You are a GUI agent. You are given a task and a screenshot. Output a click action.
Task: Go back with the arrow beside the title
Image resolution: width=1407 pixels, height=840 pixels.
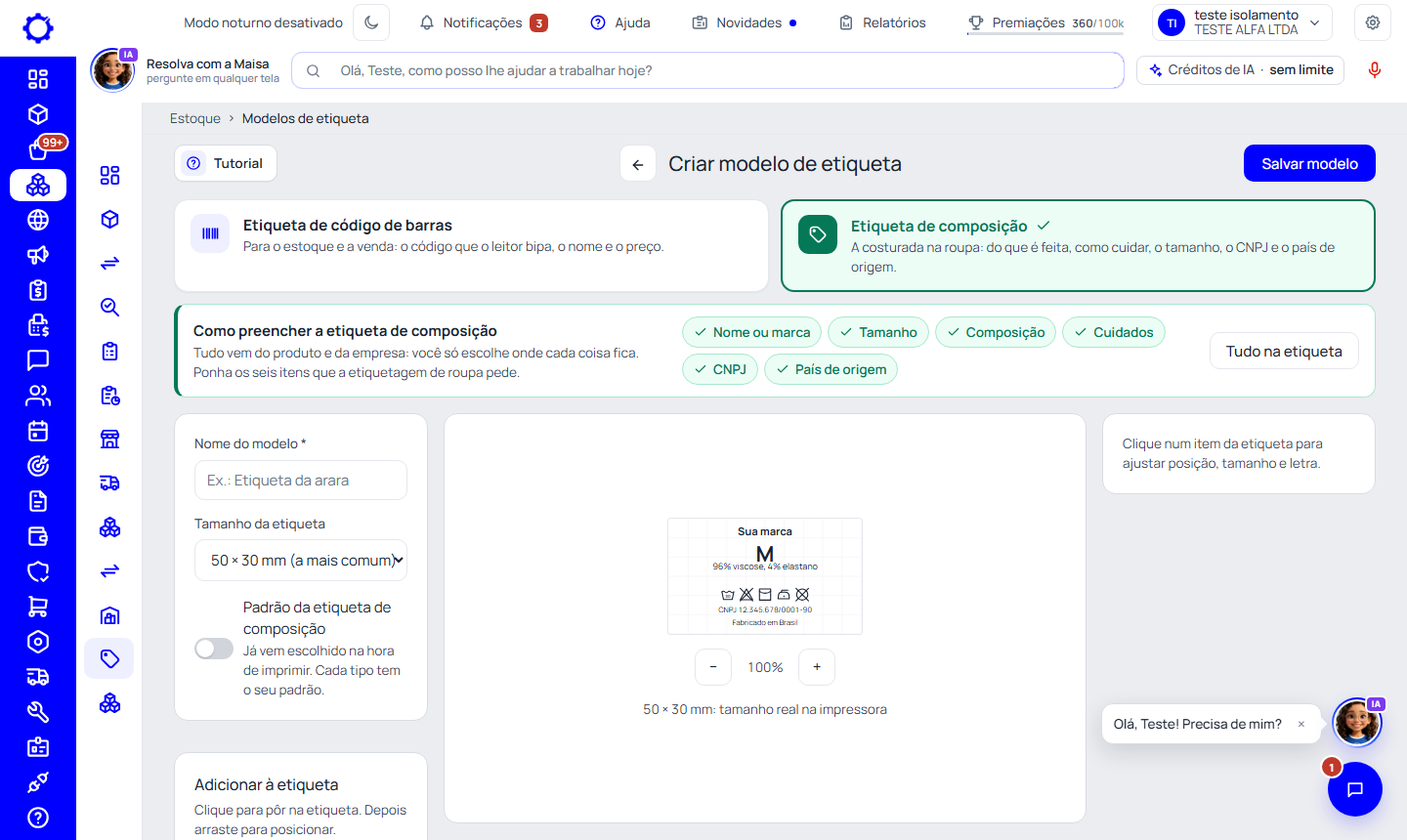(x=638, y=164)
